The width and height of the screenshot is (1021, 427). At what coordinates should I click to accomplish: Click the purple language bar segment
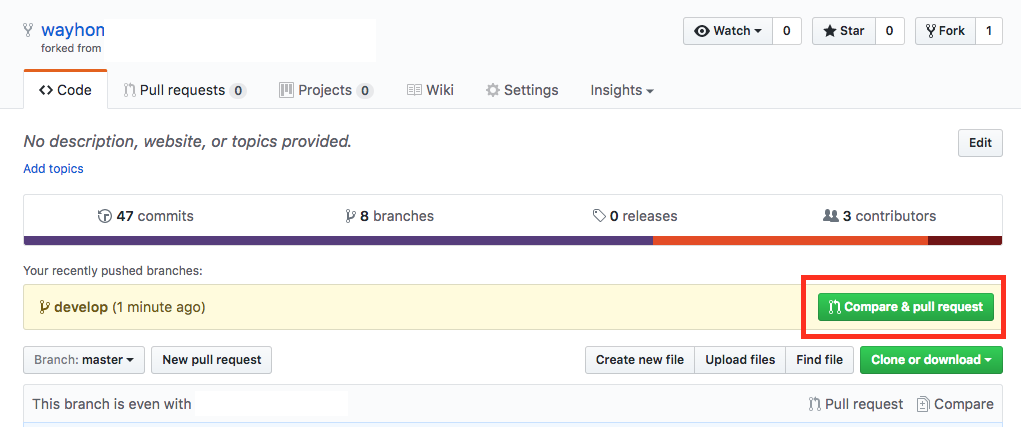click(339, 241)
